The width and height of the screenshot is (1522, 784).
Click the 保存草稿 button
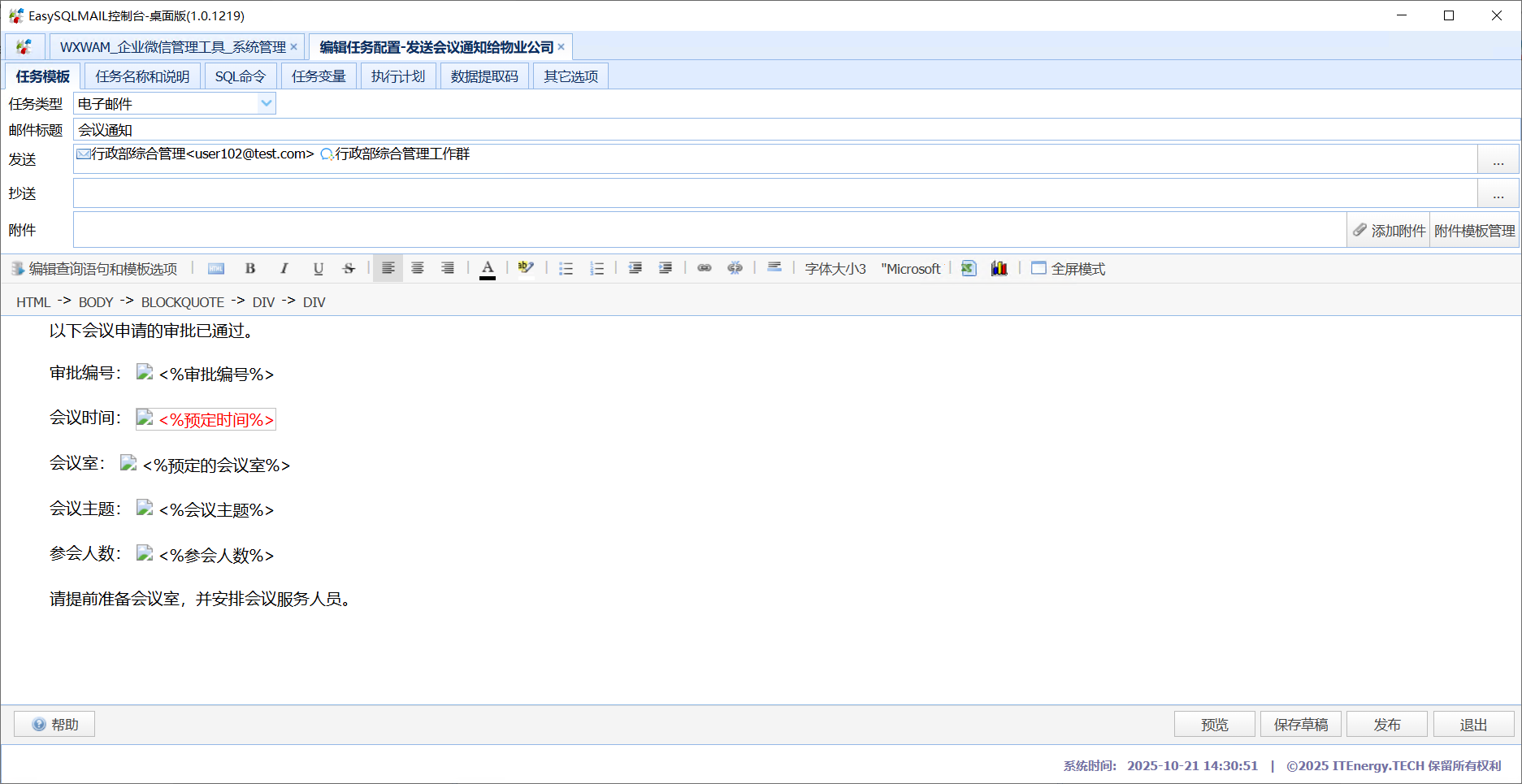tap(1300, 725)
